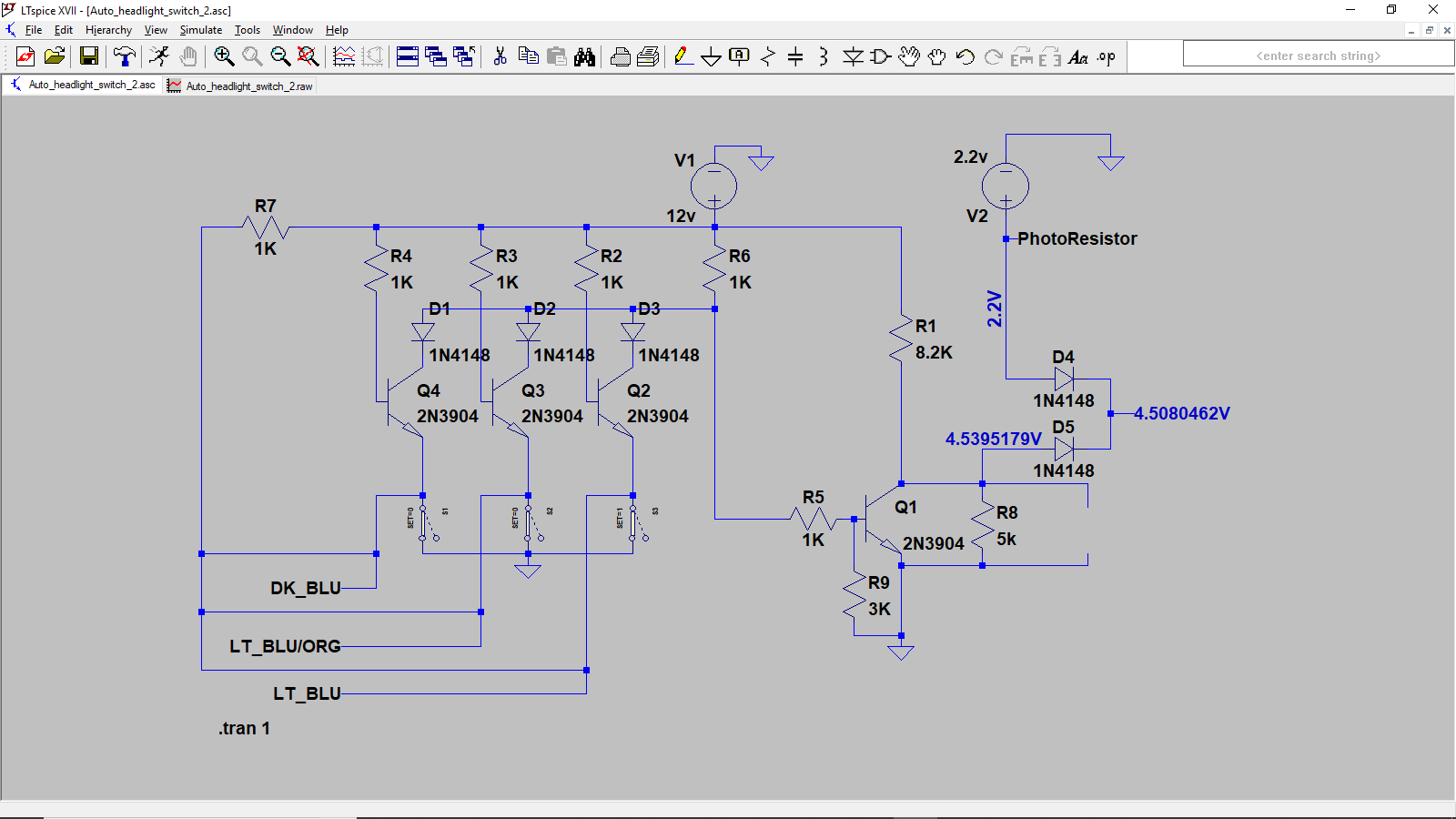Save the schematic with floppy disk icon
1456x819 pixels.
(89, 56)
